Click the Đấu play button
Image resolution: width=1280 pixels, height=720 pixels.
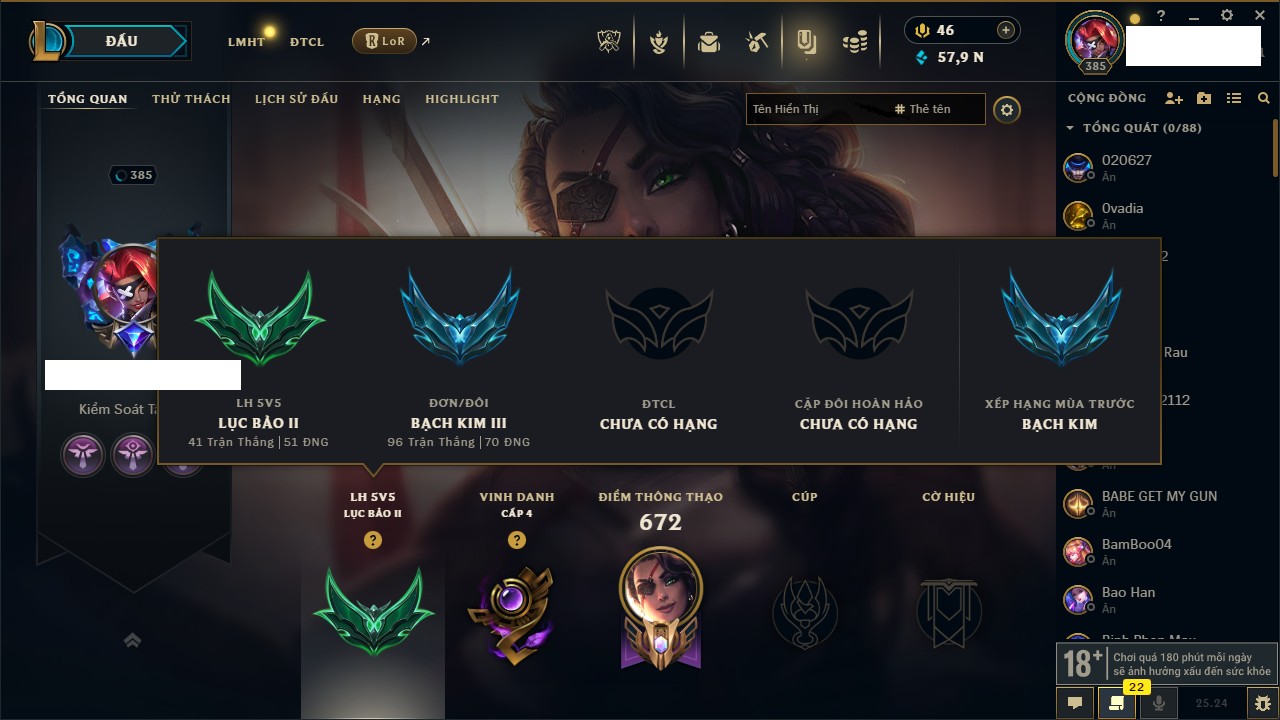[x=120, y=41]
